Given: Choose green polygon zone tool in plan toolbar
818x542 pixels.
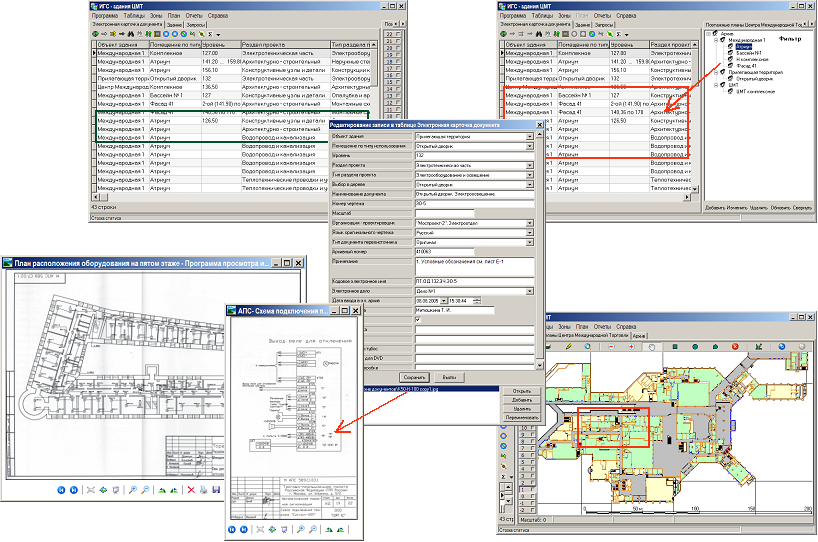Looking at the screenshot, I should pos(715,346).
